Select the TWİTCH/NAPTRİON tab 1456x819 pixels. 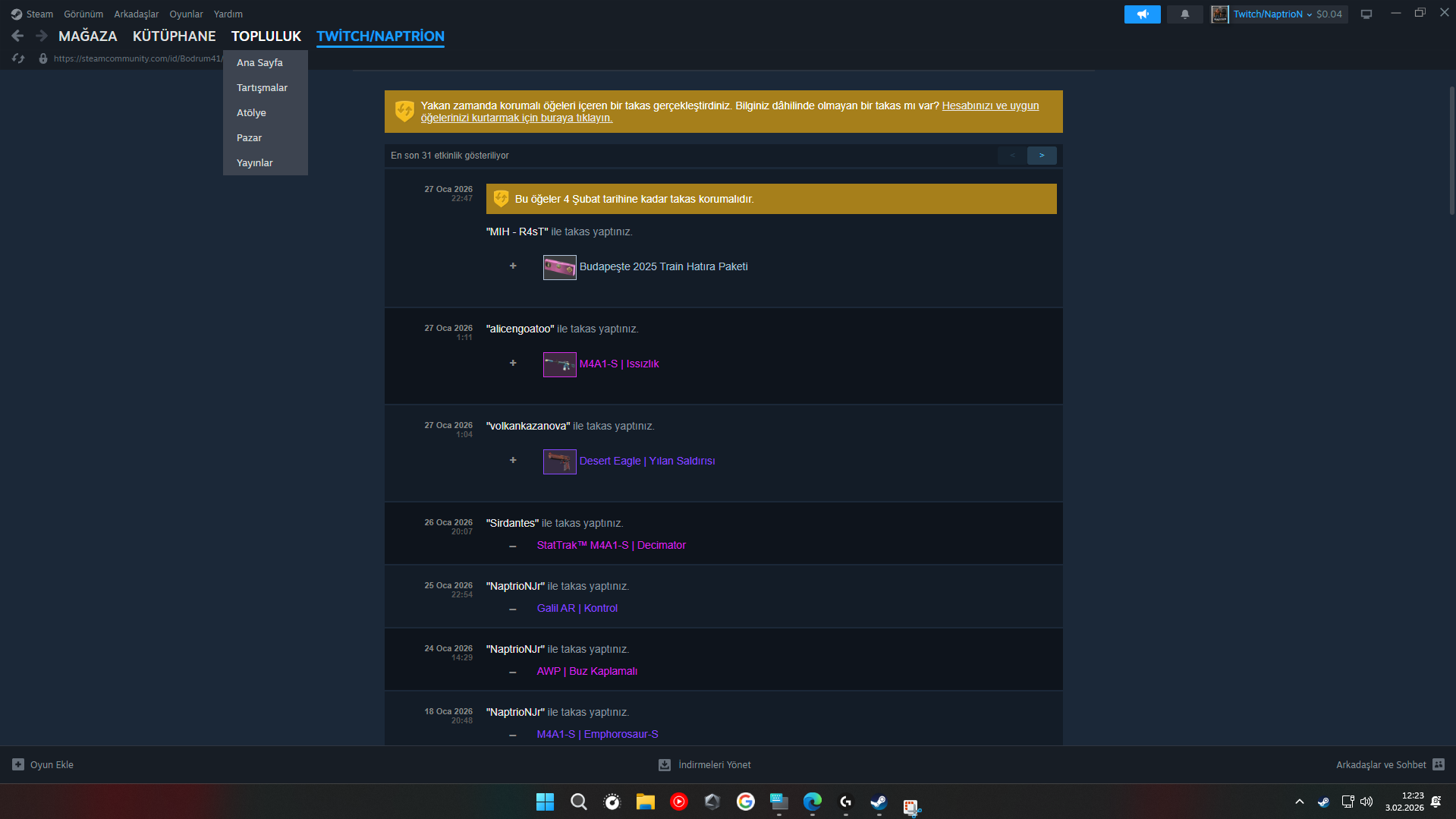(x=381, y=36)
